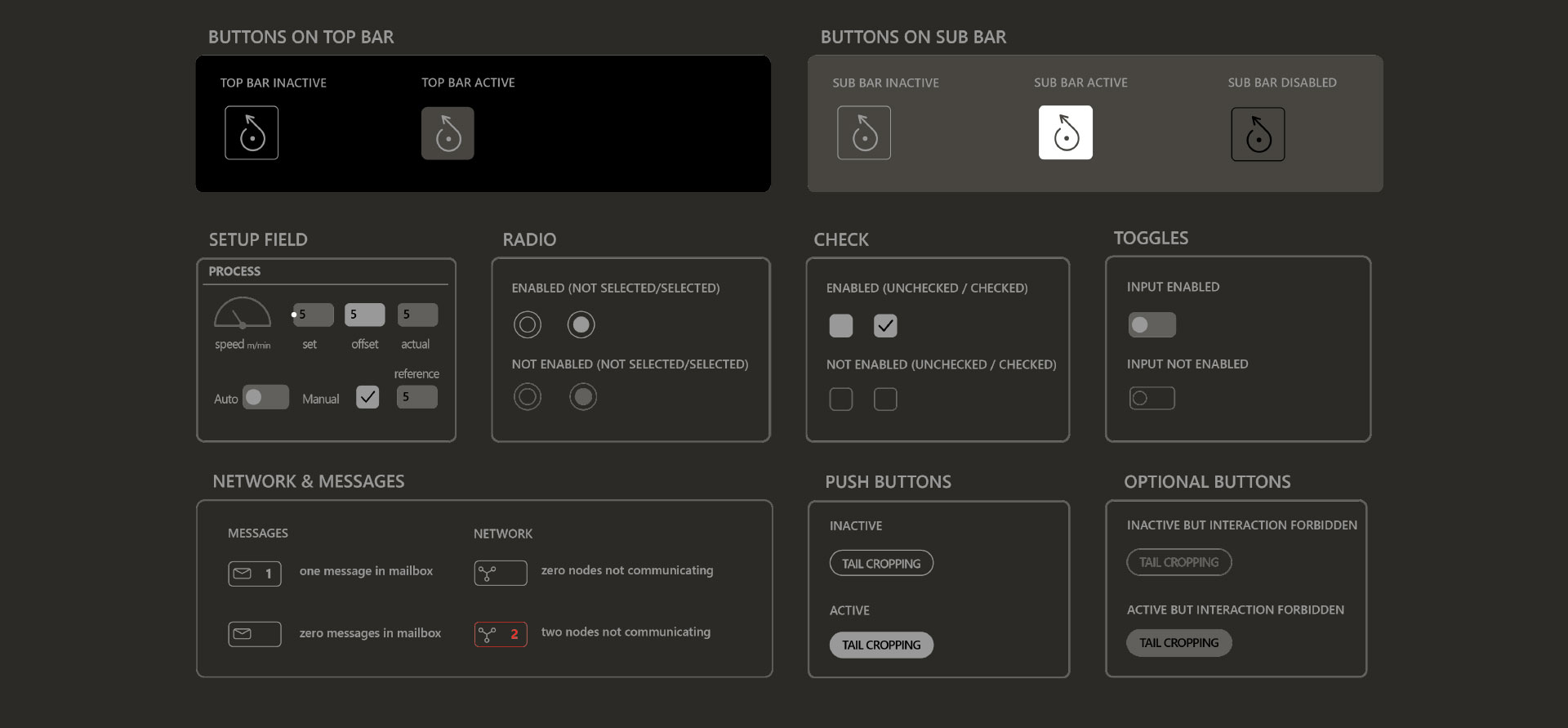Screen dimensions: 1568x728
Task: Open the empty mailbox indicator
Action: tap(255, 634)
